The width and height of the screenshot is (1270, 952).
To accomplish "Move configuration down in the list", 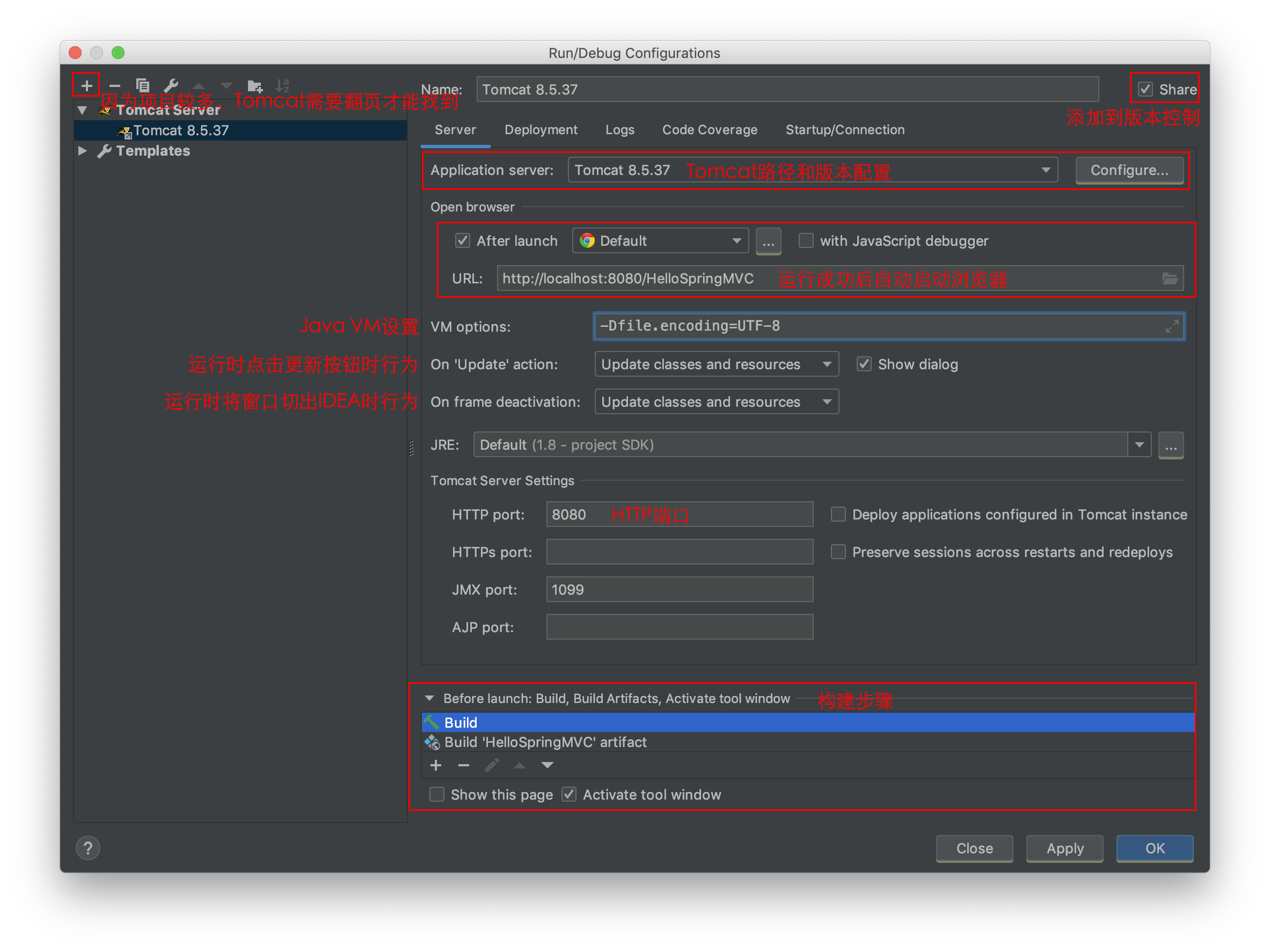I will tap(226, 86).
